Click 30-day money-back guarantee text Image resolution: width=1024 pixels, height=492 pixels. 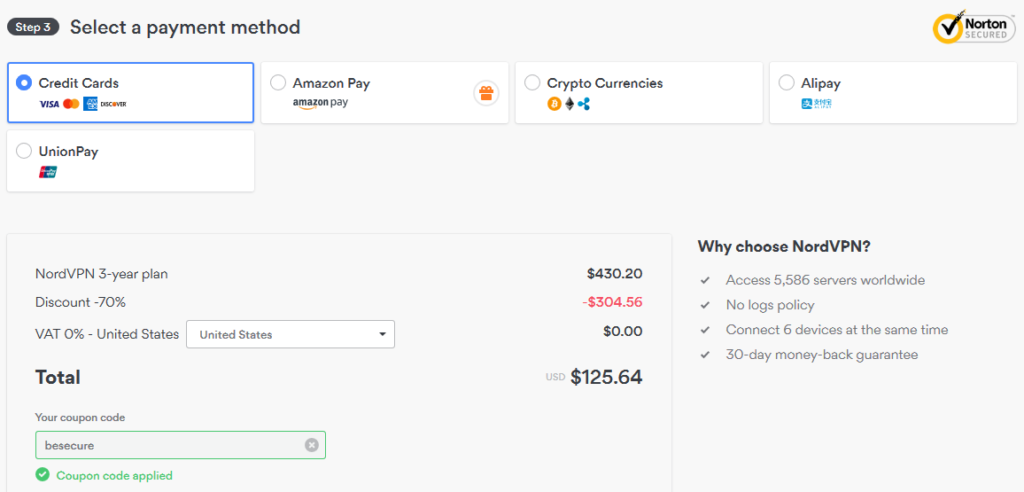point(822,355)
